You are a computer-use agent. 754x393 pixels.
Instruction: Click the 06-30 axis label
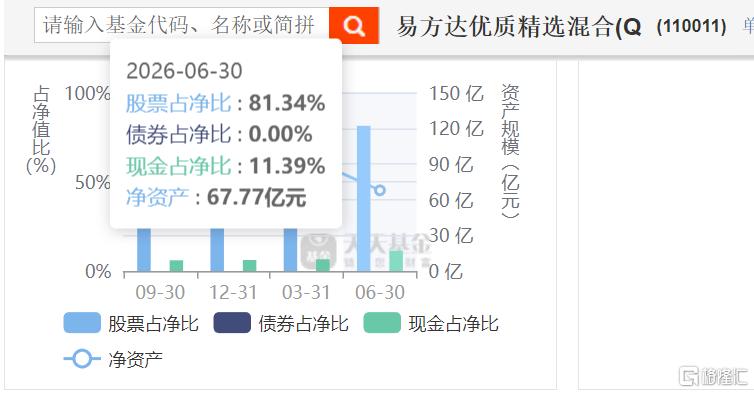point(380,292)
